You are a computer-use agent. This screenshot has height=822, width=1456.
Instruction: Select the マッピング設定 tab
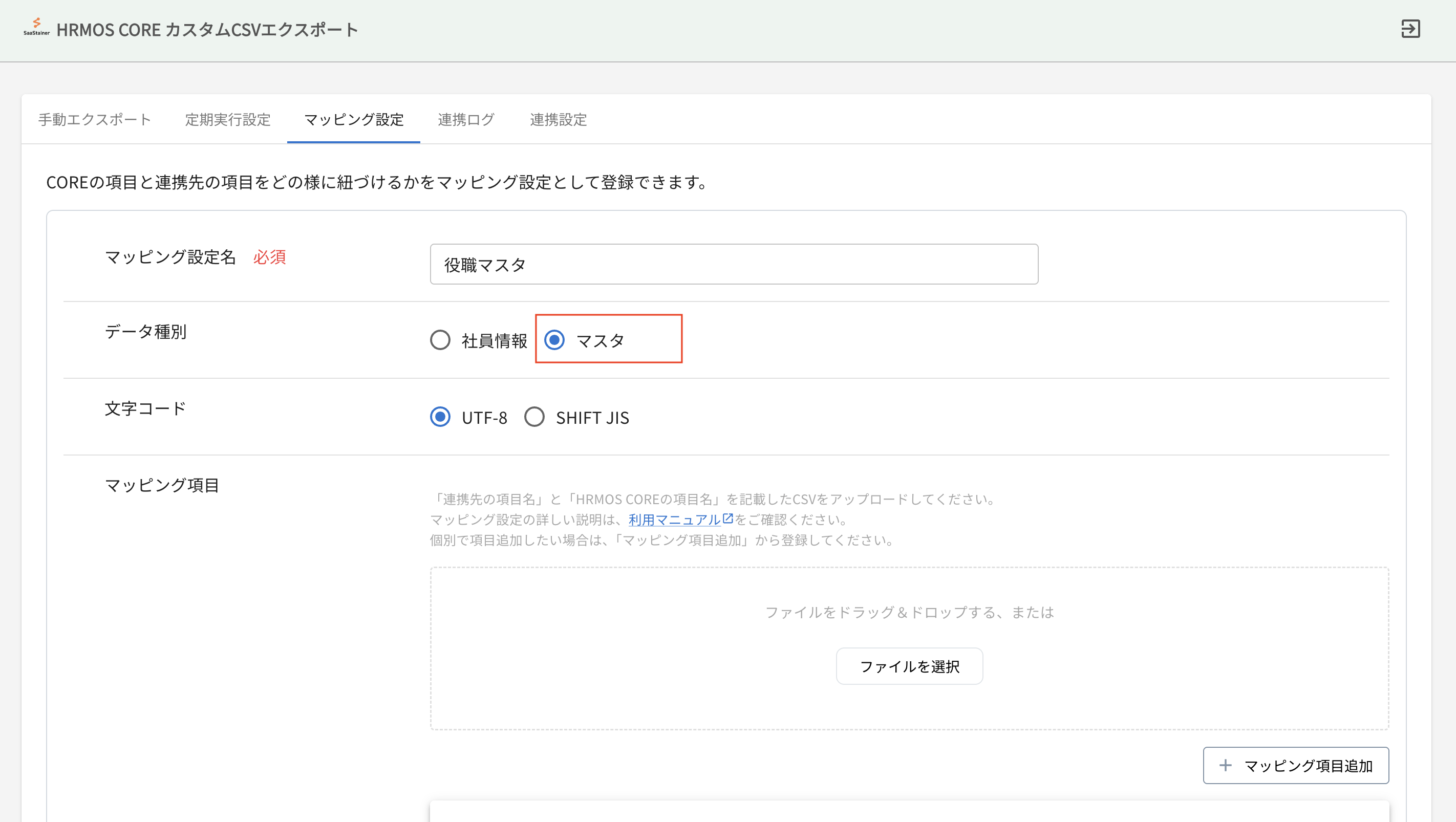point(354,120)
